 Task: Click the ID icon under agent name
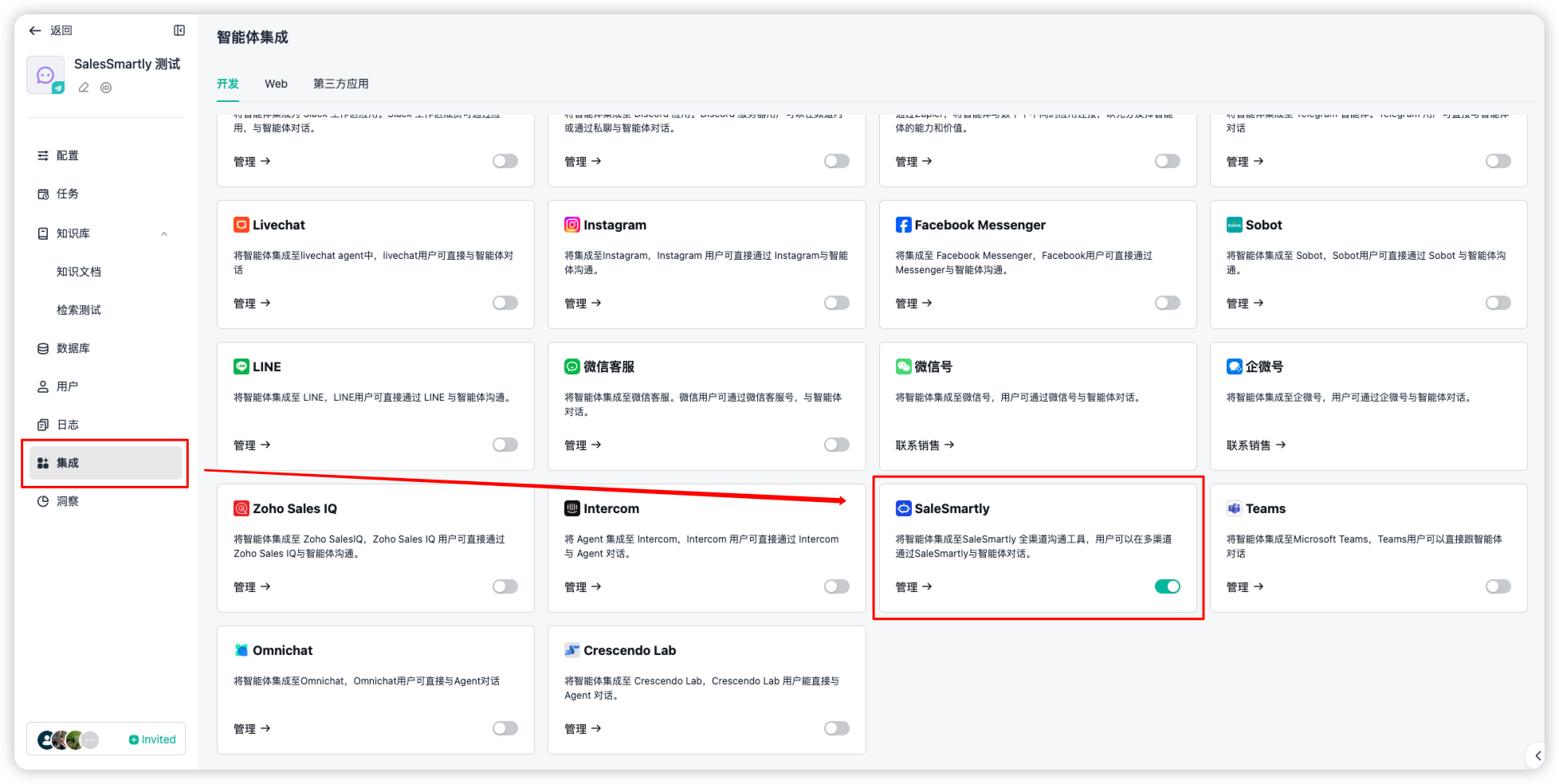coord(106,88)
